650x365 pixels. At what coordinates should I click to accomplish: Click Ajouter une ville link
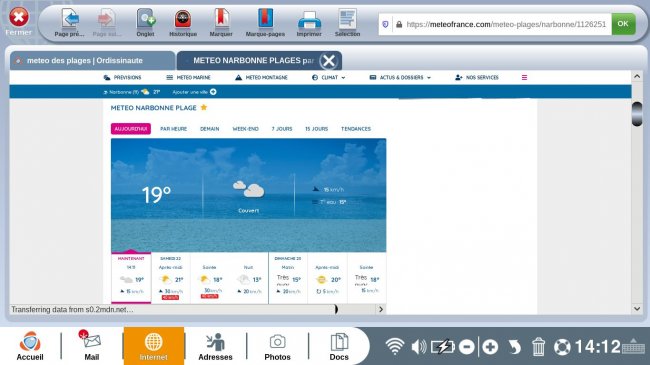(x=194, y=92)
